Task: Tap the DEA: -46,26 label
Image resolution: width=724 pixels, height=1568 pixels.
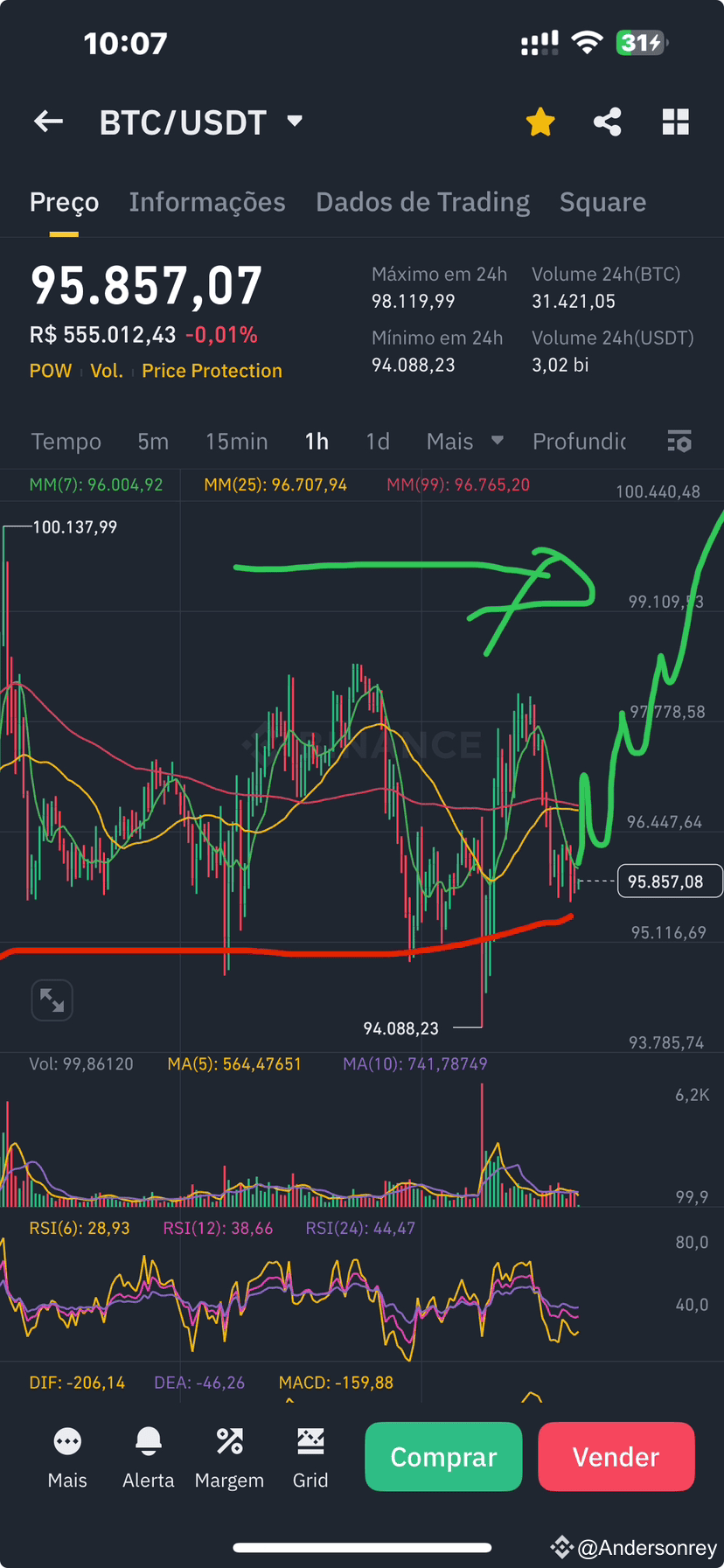Action: click(x=199, y=1383)
